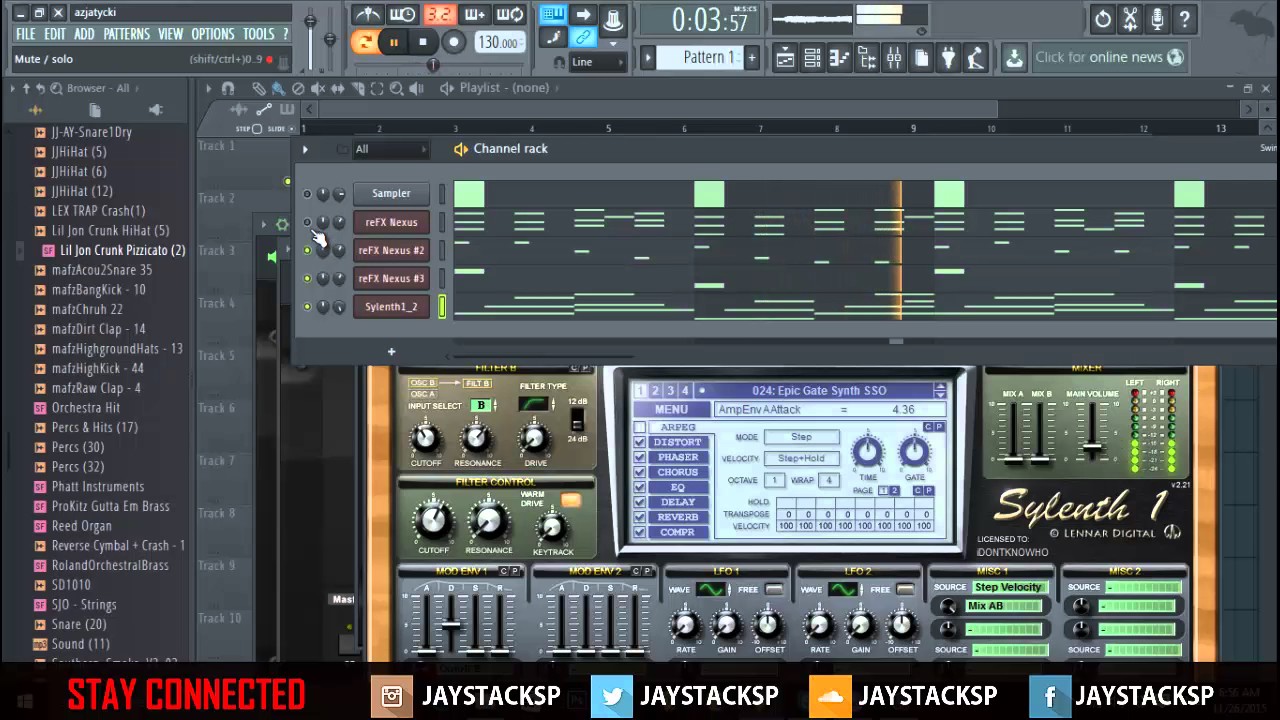The width and height of the screenshot is (1280, 720).
Task: Mute the Sampler channel
Action: click(x=307, y=194)
